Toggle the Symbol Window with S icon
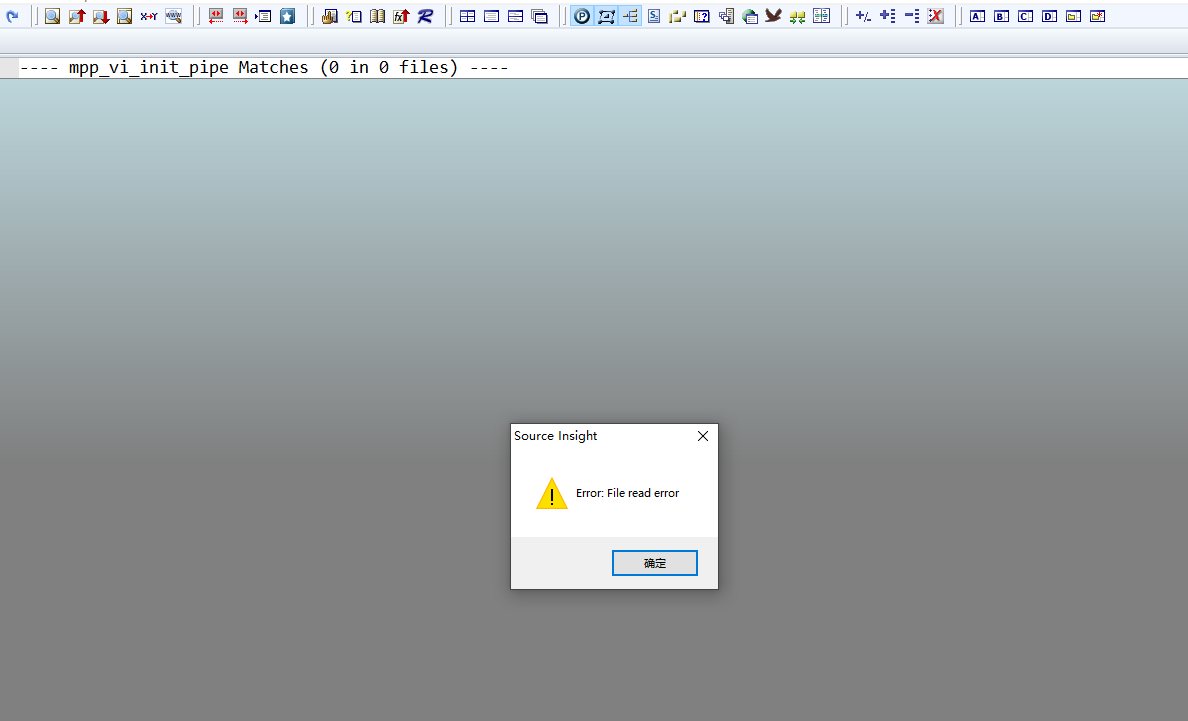This screenshot has height=721, width=1188. 653,16
